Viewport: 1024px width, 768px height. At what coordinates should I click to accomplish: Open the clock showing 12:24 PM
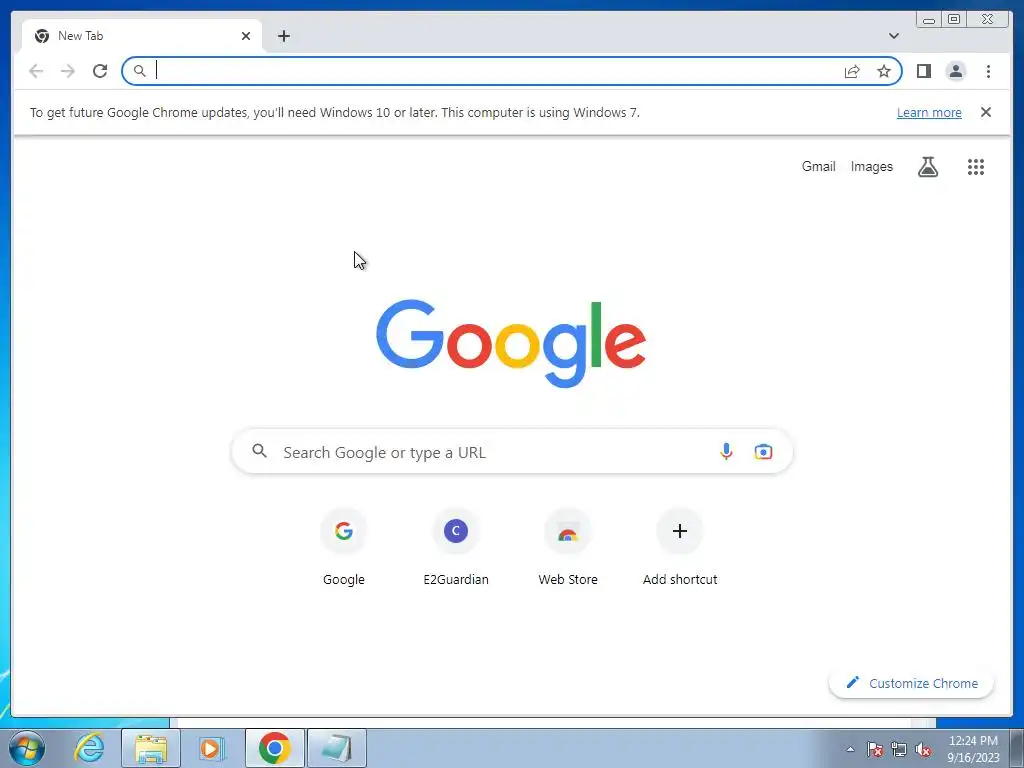(x=973, y=749)
